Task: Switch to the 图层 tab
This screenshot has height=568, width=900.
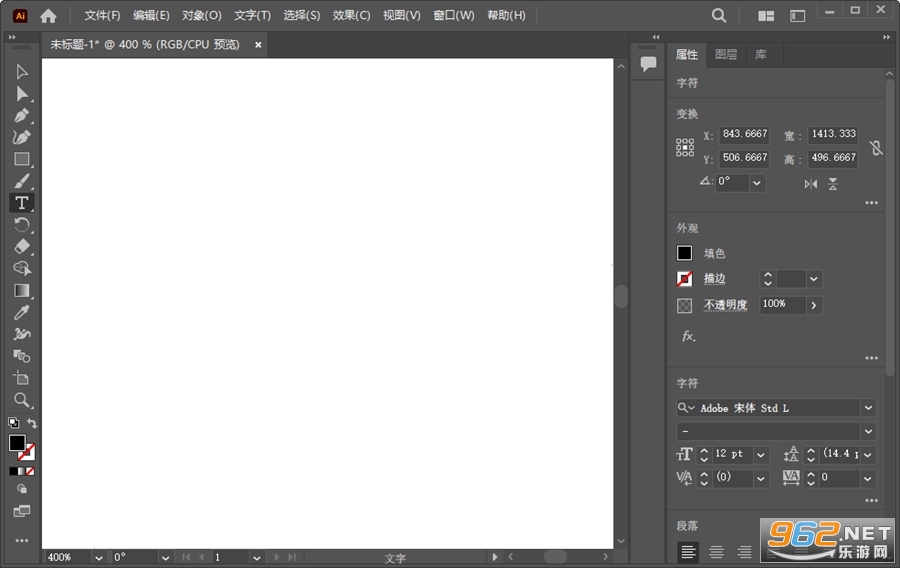Action: click(x=726, y=55)
